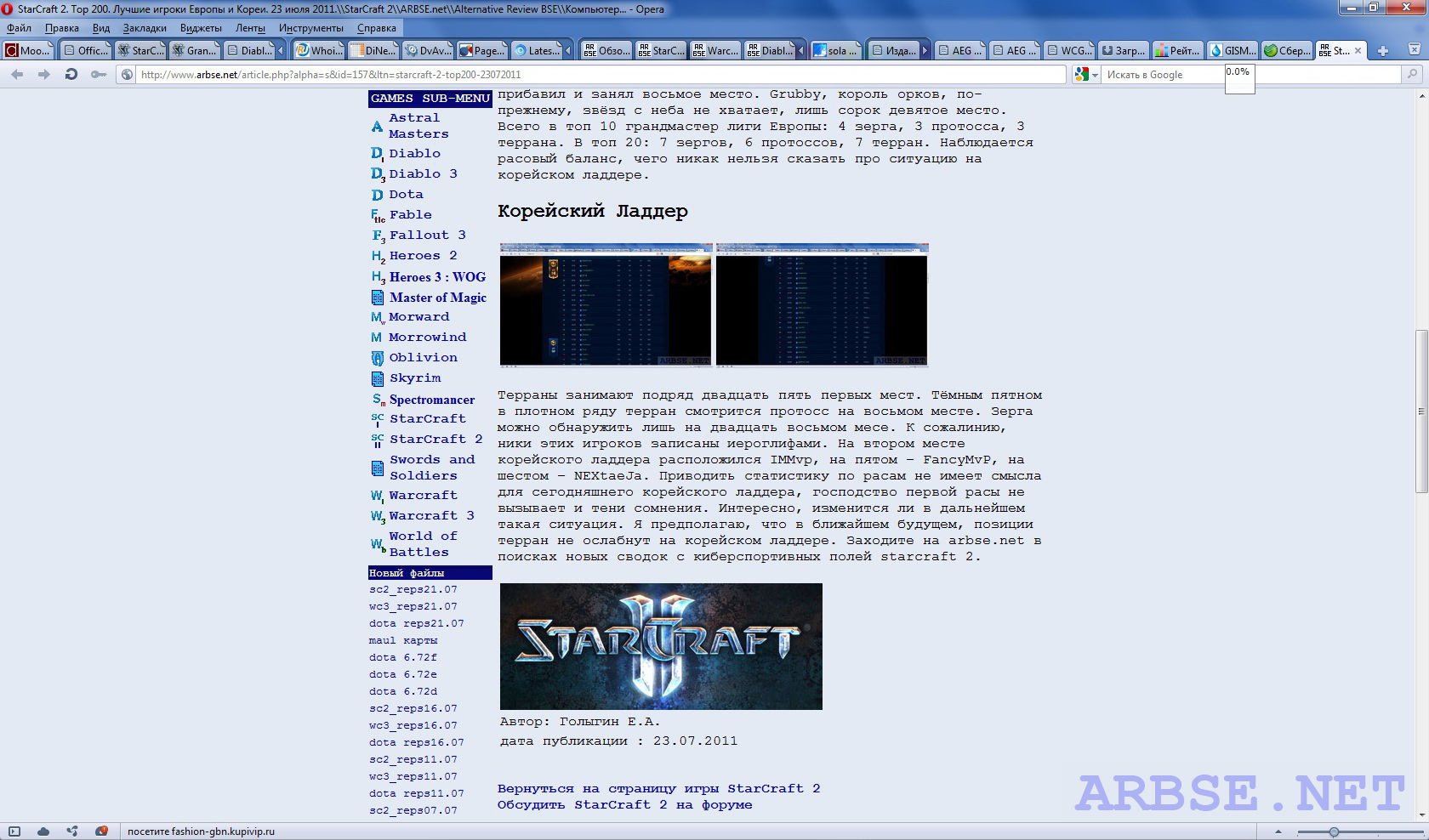Image resolution: width=1429 pixels, height=840 pixels.
Task: Switch to the 'Рейт...' tab
Action: (1177, 51)
